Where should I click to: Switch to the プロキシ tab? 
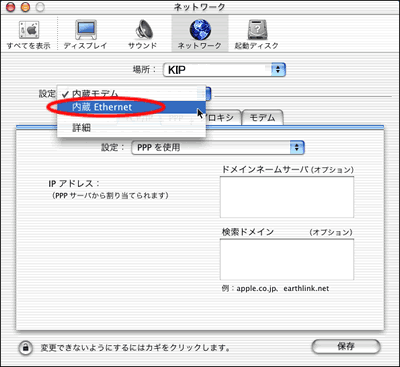point(222,118)
